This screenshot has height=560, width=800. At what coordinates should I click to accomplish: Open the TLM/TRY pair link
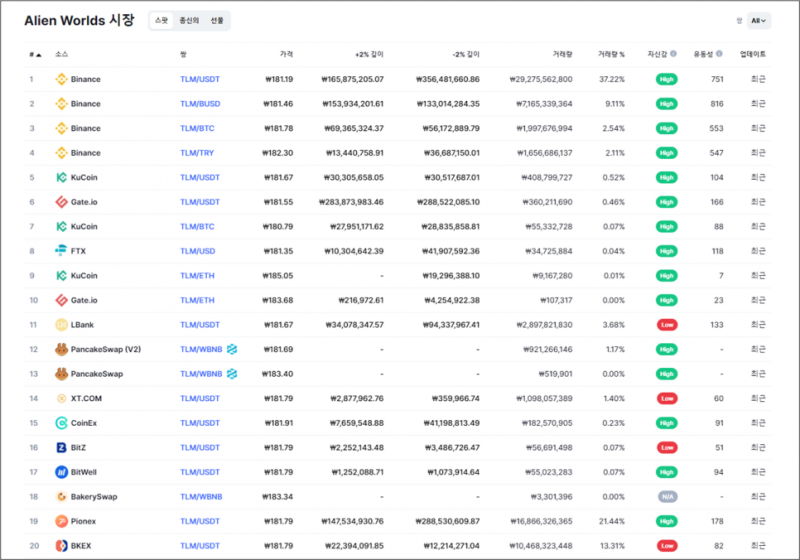coord(197,153)
